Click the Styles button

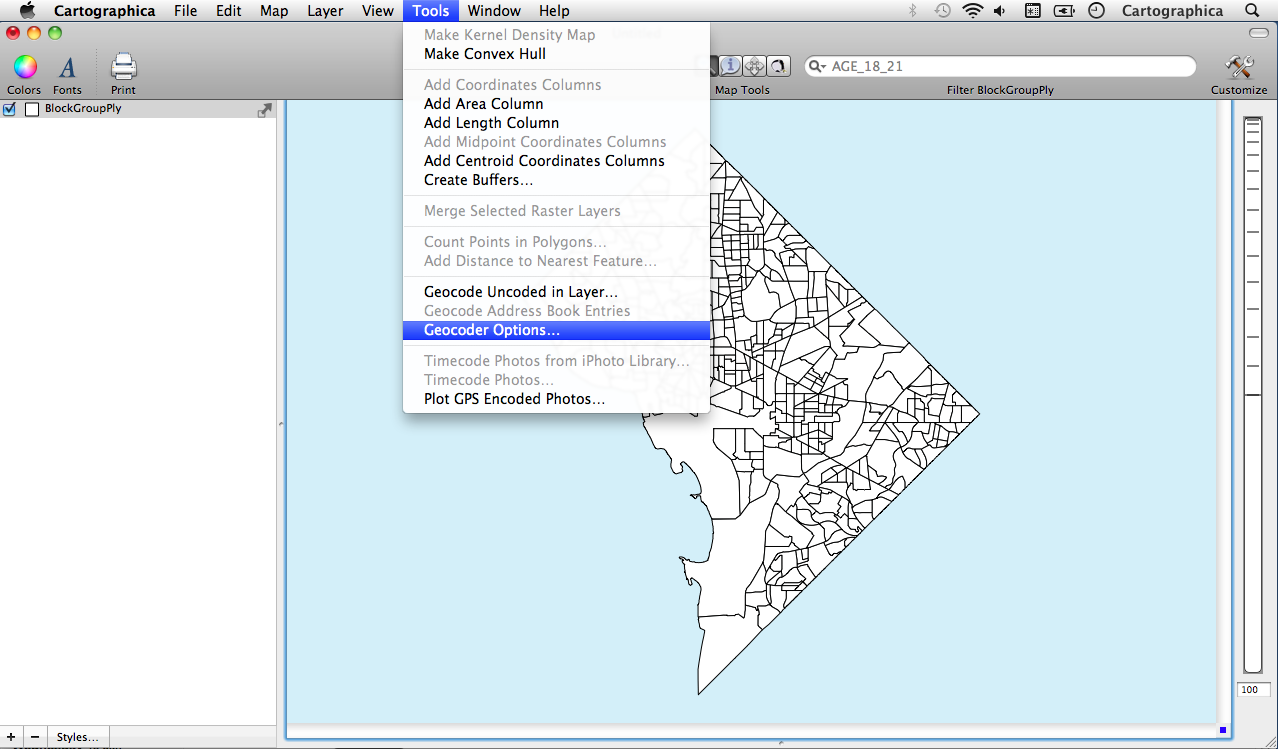[78, 737]
